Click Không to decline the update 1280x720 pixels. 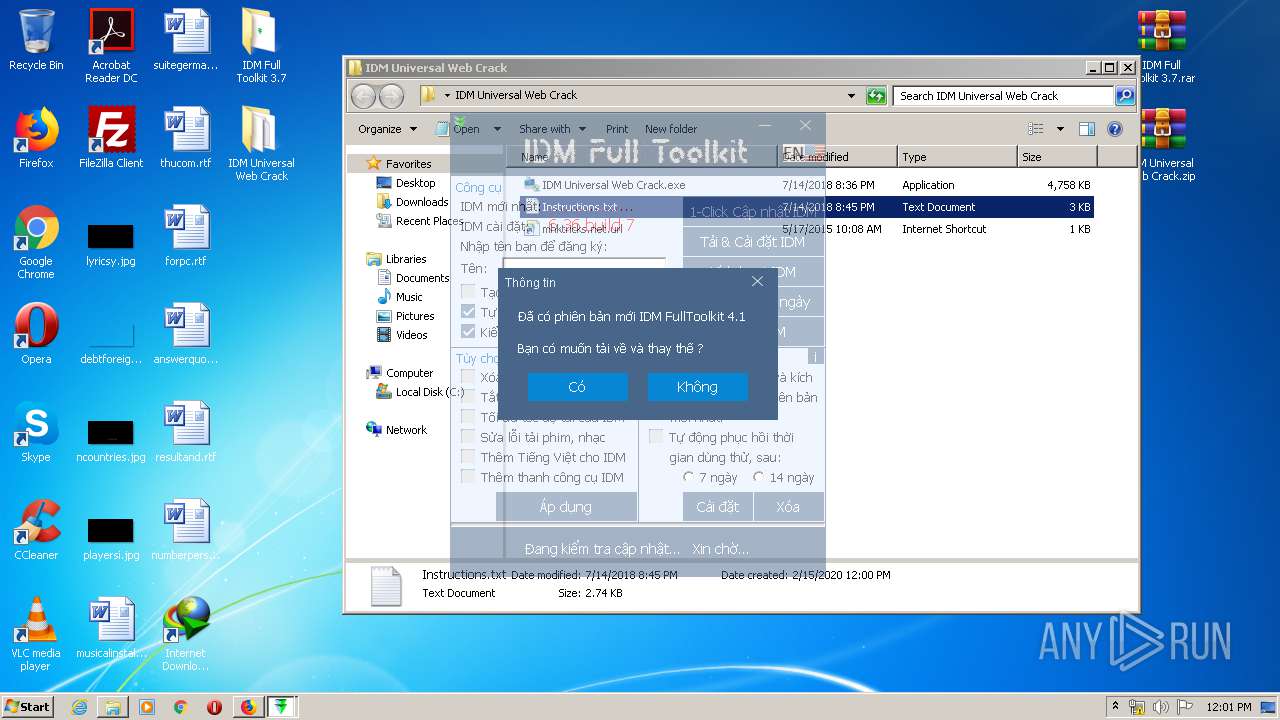pos(697,387)
